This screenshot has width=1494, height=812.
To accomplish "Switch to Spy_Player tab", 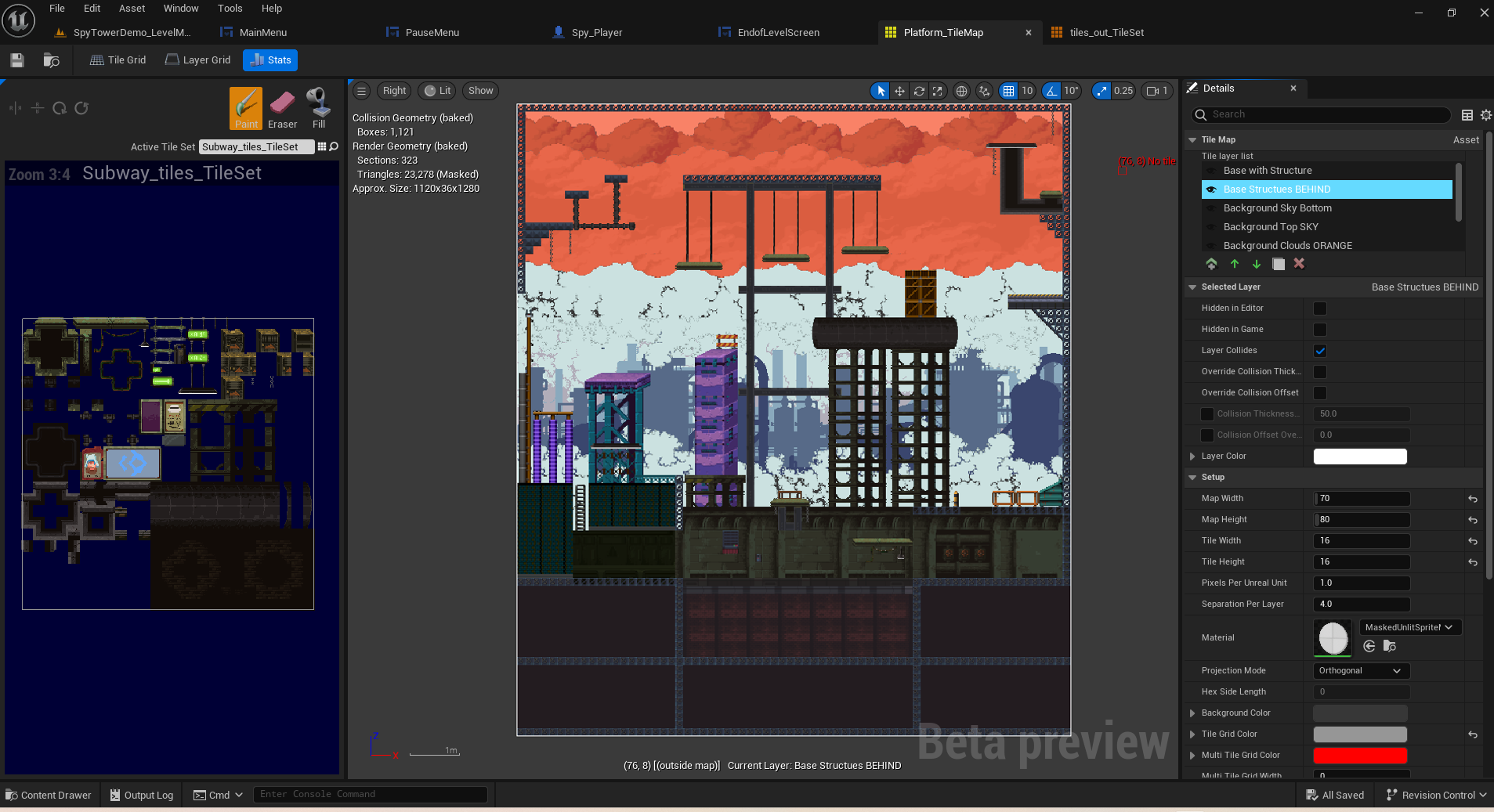I will coord(597,33).
